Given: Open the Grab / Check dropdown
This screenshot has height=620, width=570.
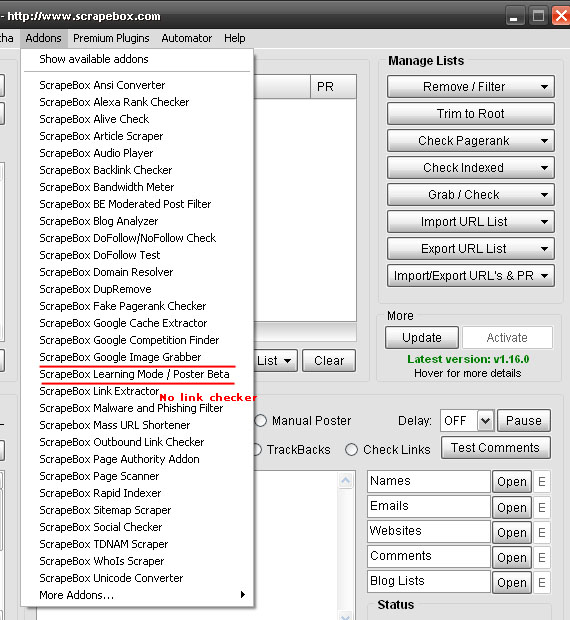Looking at the screenshot, I should point(471,195).
